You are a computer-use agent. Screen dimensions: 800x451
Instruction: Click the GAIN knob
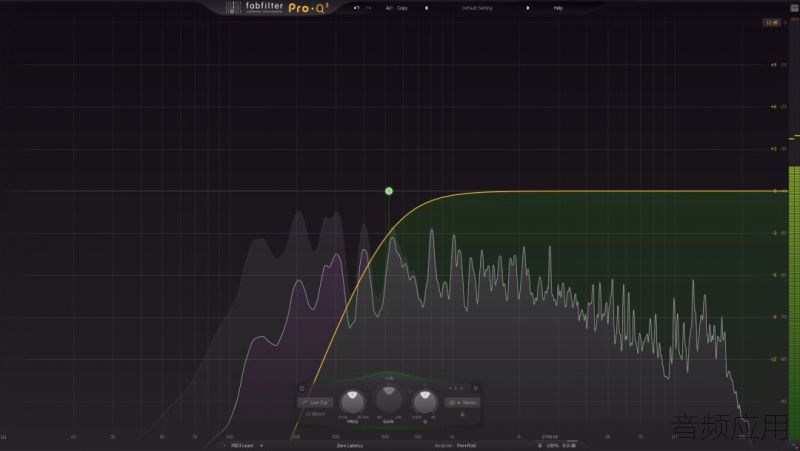click(x=389, y=399)
